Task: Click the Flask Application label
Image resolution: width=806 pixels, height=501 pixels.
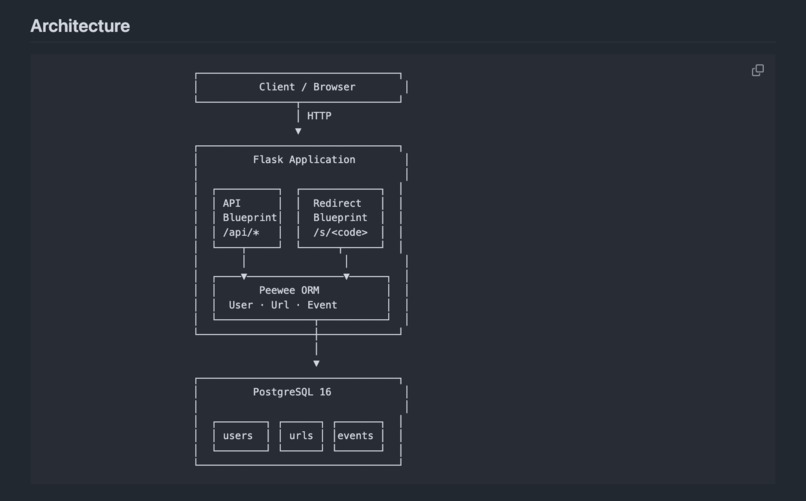Action: point(304,160)
